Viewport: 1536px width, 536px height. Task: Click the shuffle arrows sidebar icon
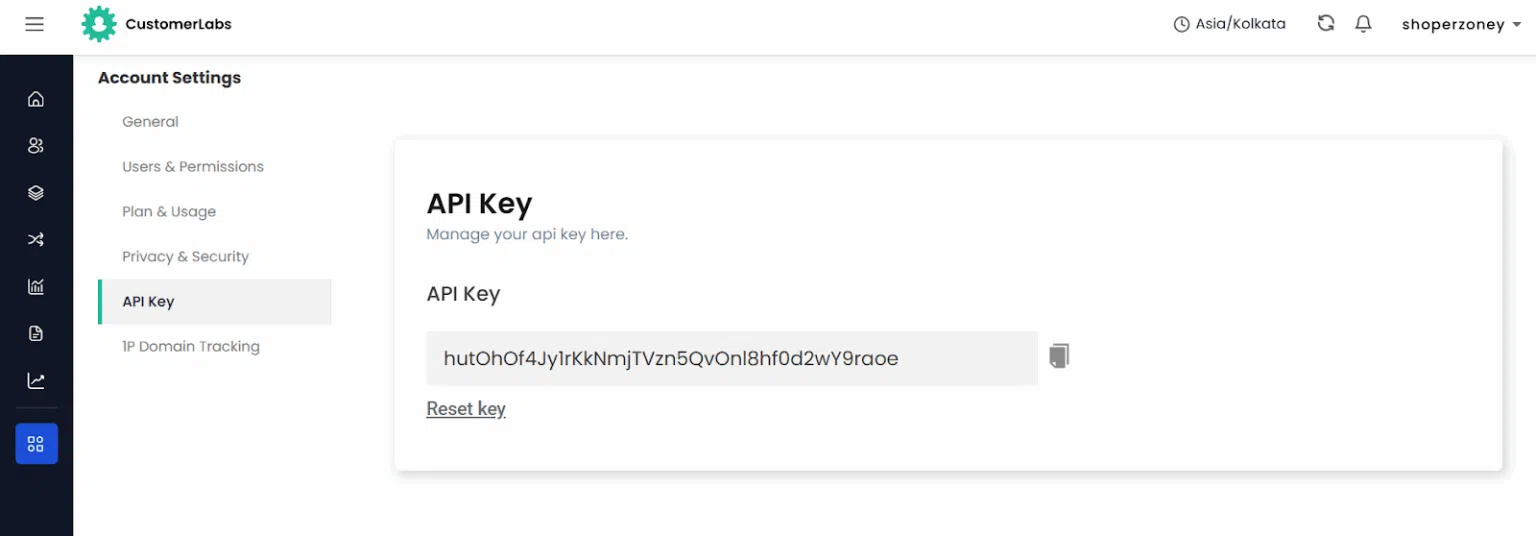36,240
